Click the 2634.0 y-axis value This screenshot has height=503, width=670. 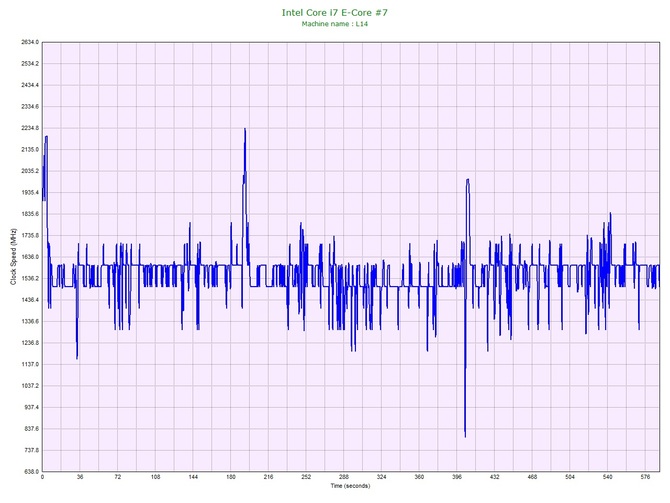pyautogui.click(x=30, y=42)
